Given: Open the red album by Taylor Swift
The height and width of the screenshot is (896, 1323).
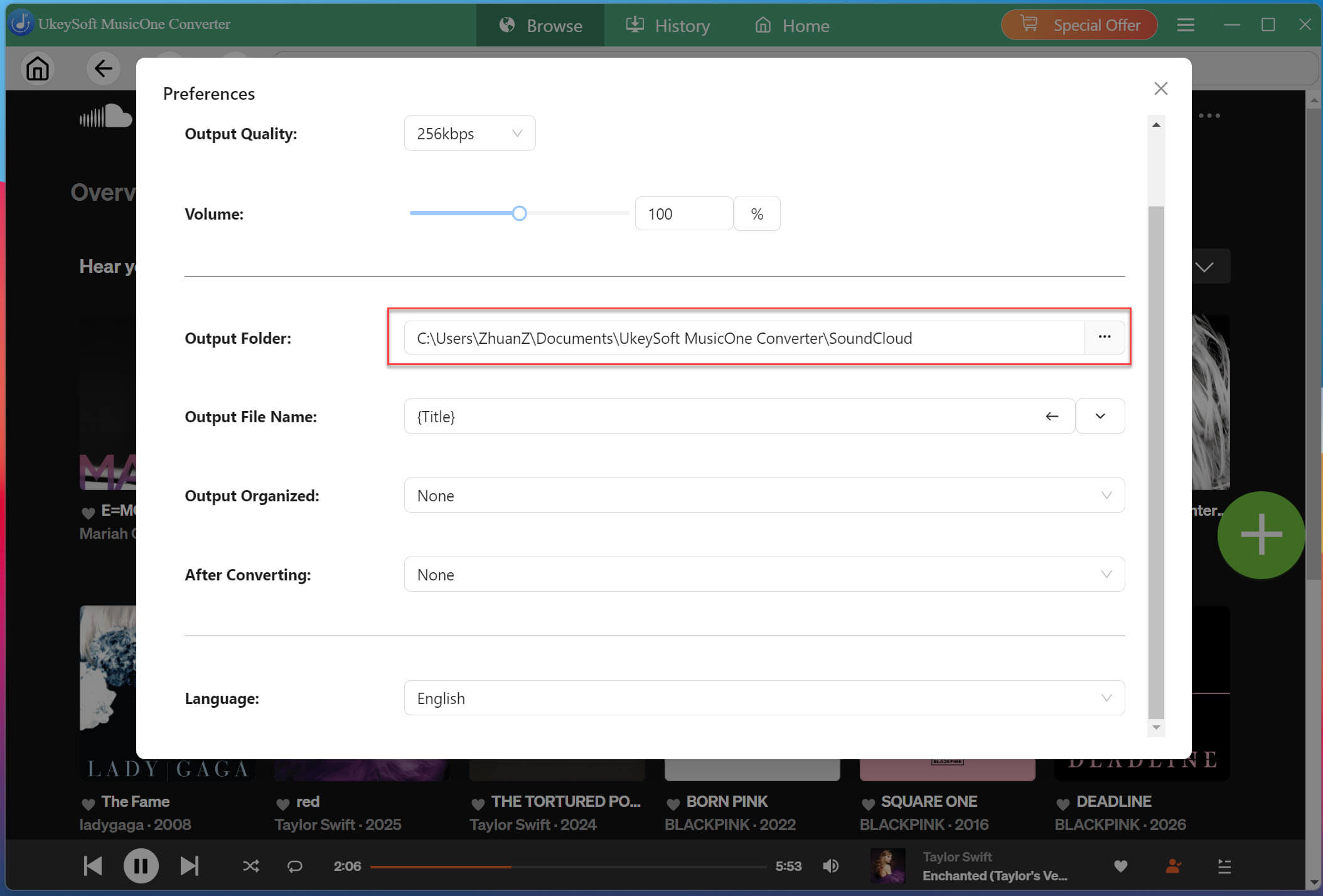Looking at the screenshot, I should tap(308, 801).
